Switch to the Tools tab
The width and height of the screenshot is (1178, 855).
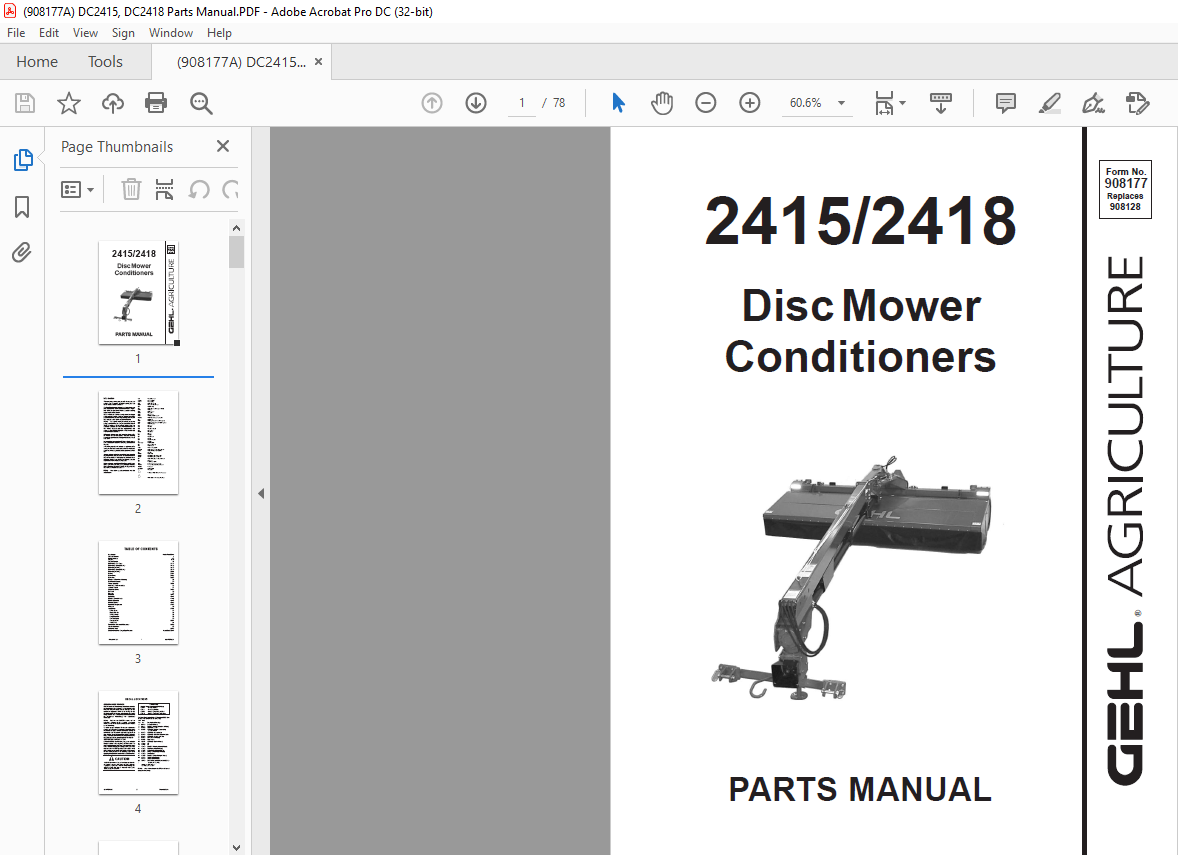[x=105, y=62]
